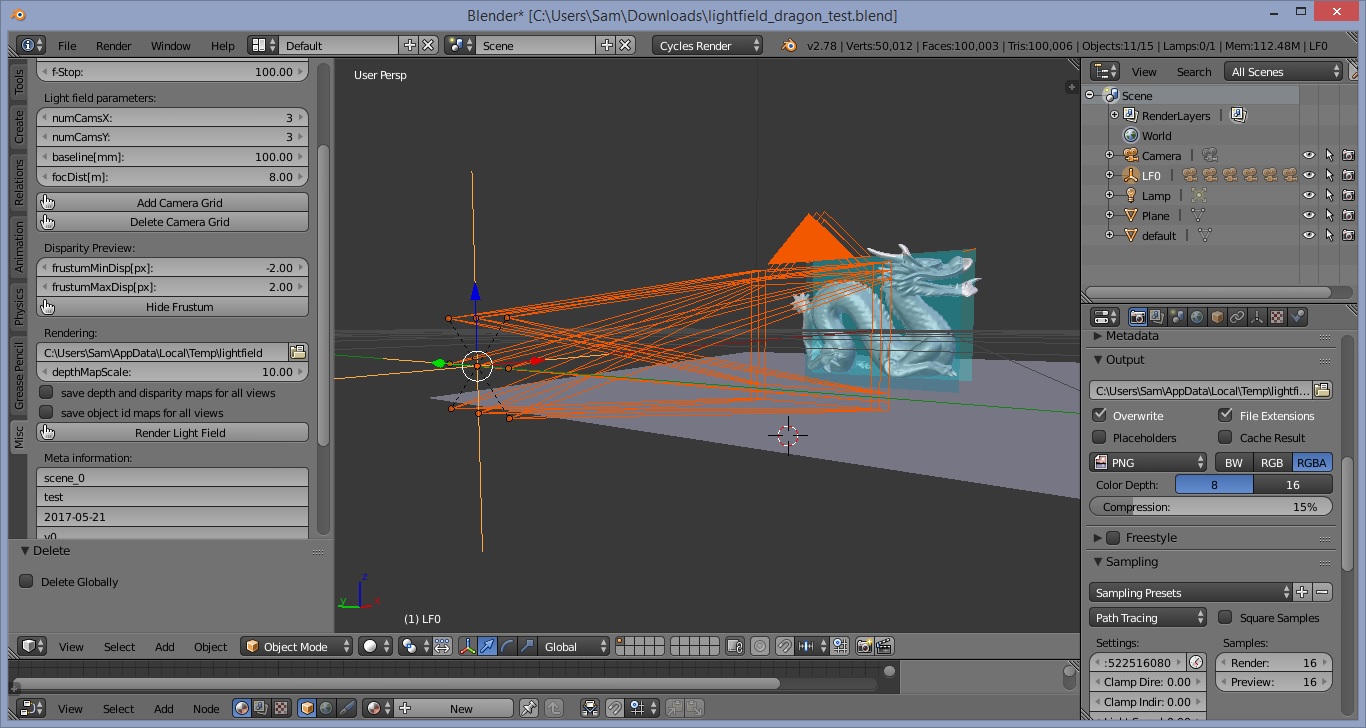Open the Object Constraints properties tab icon

(1237, 317)
